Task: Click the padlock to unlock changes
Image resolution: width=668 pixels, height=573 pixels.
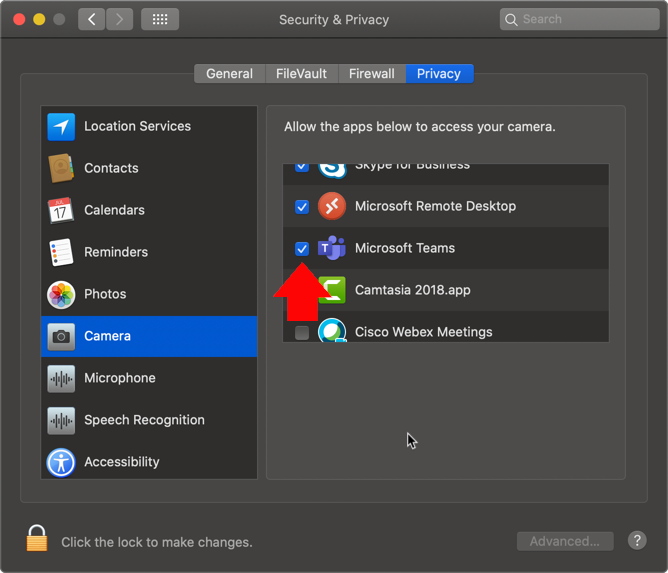Action: tap(37, 538)
